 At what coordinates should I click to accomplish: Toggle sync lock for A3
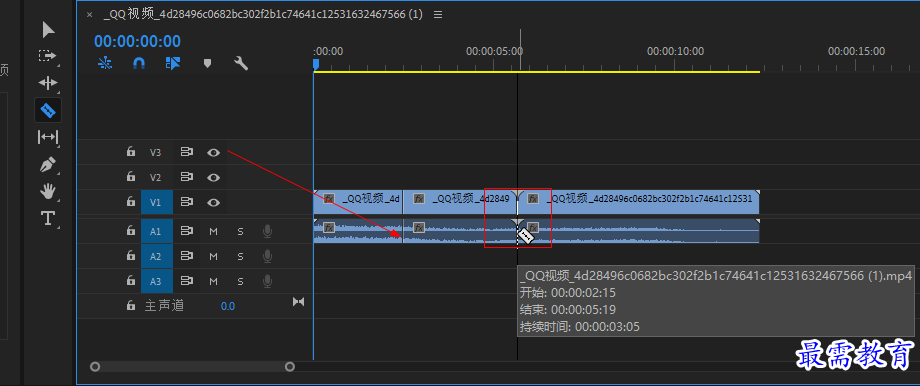coord(187,281)
